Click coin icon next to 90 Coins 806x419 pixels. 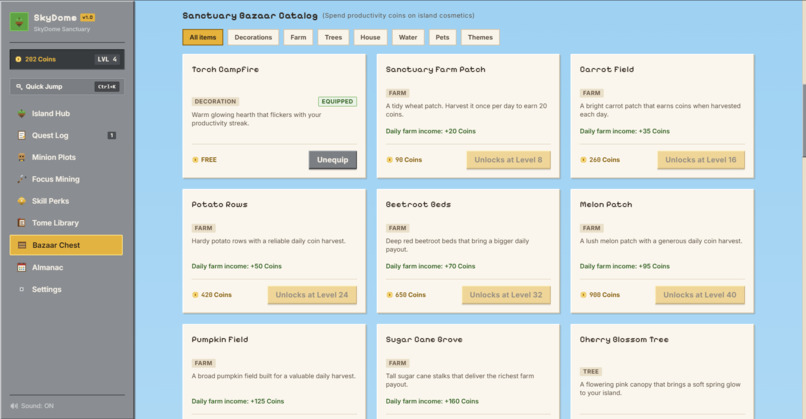(x=390, y=160)
